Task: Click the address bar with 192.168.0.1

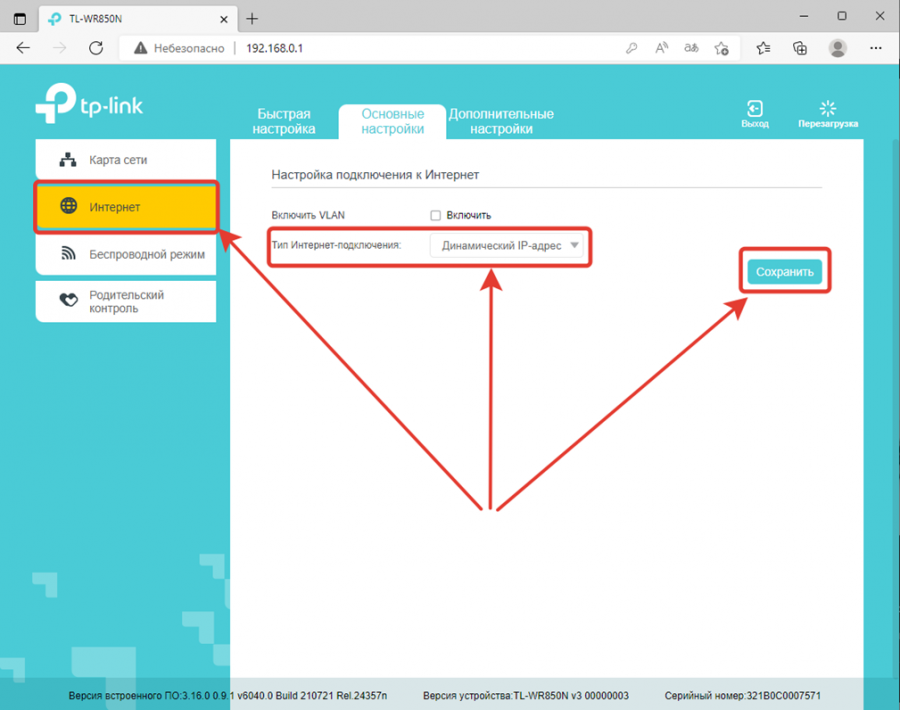Action: point(400,48)
